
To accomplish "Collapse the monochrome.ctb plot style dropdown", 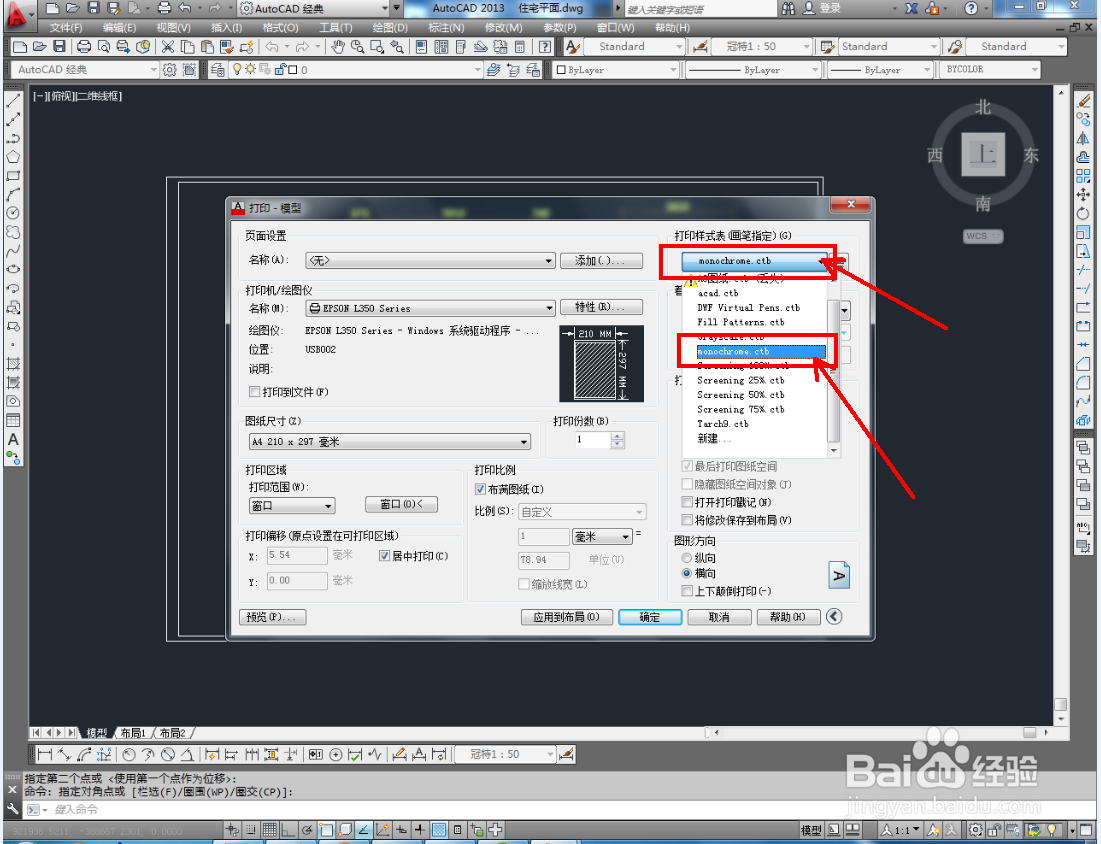I will pos(756,261).
